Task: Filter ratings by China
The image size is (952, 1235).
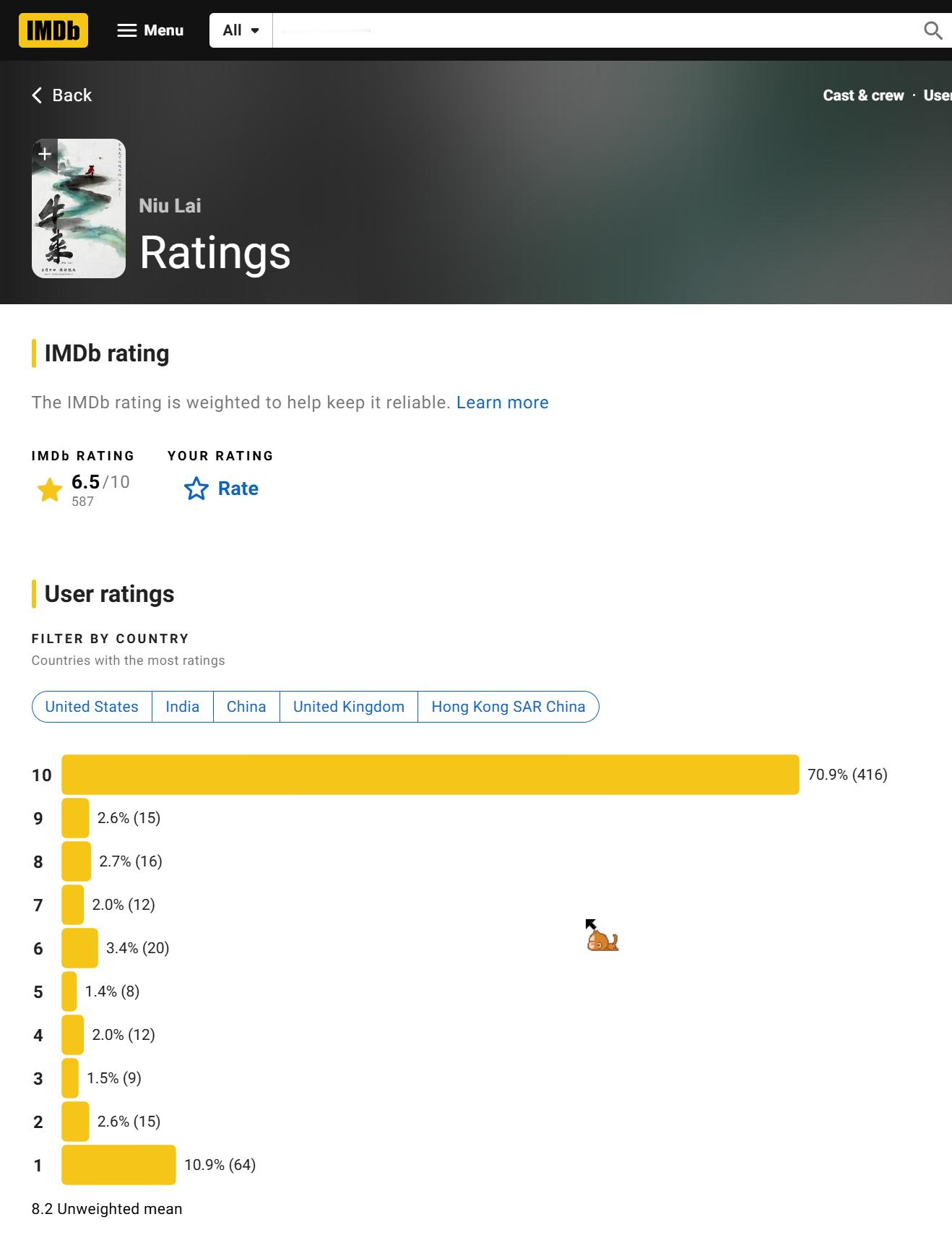Action: (x=246, y=707)
